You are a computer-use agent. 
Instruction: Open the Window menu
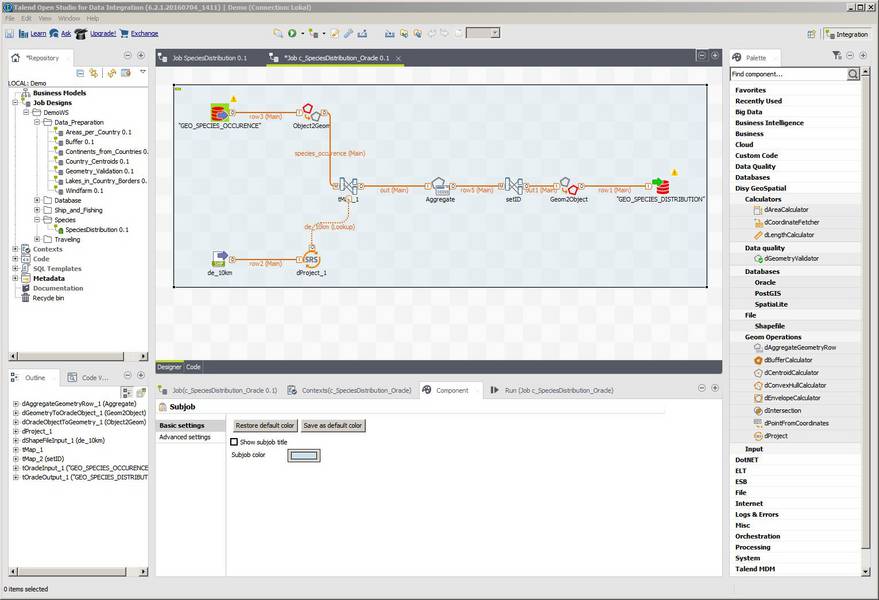(69, 18)
